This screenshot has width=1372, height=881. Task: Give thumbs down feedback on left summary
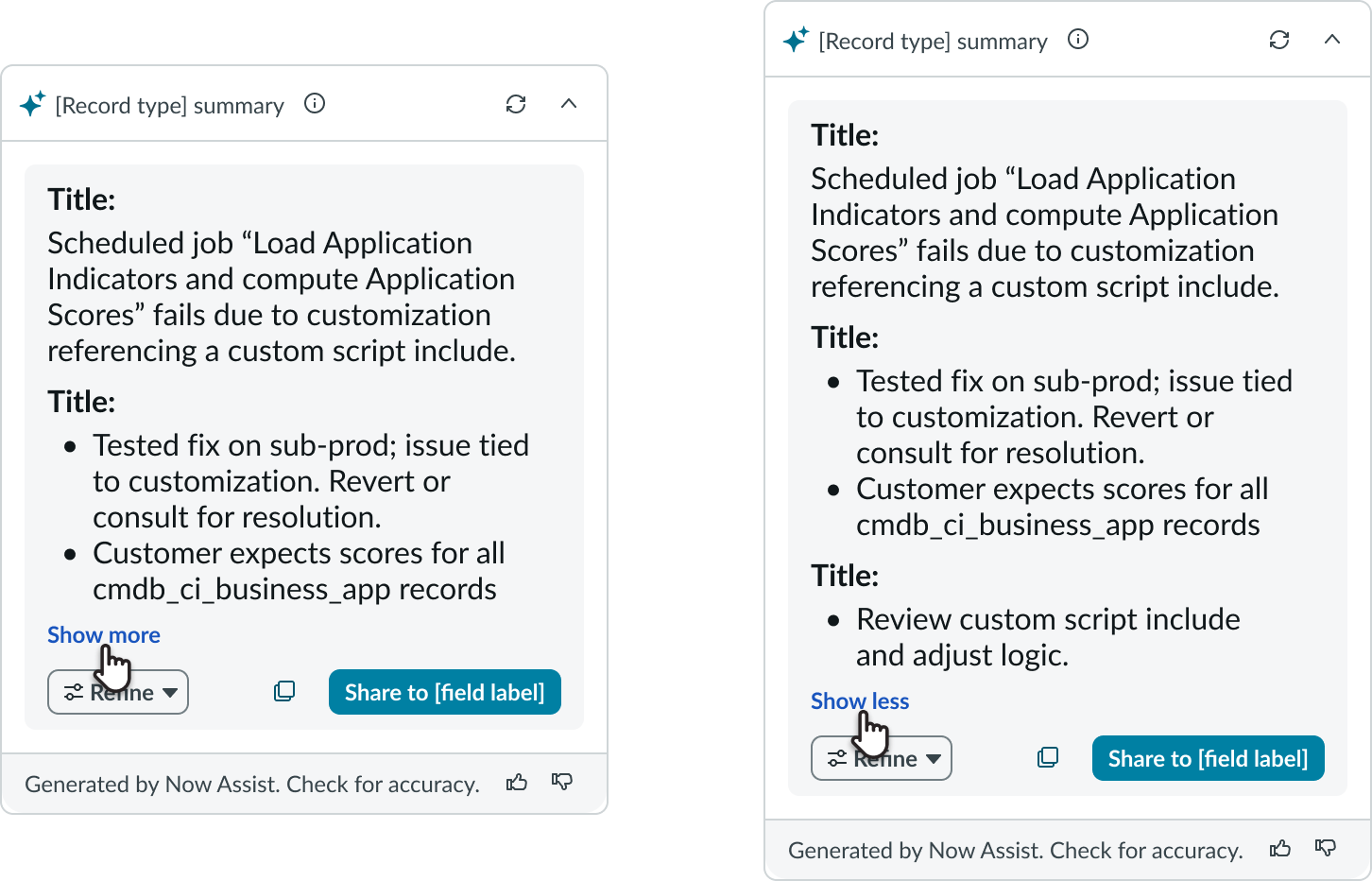[562, 783]
